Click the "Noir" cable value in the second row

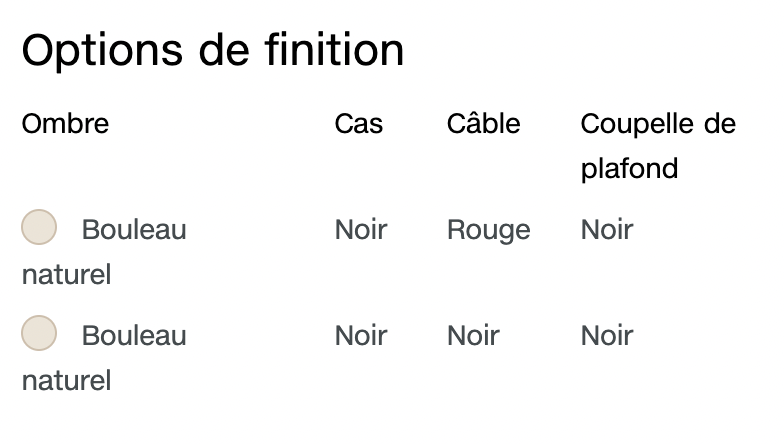point(473,336)
